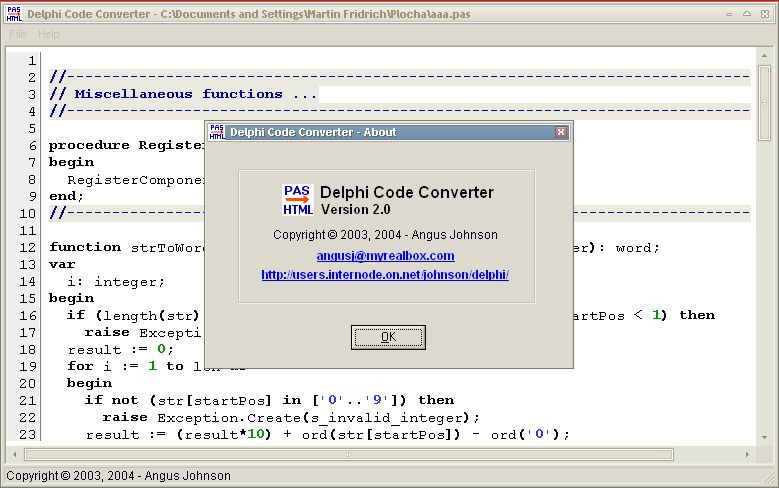The width and height of the screenshot is (779, 488).
Task: Click the horizontal scrollbar left arrow
Action: click(x=15, y=454)
